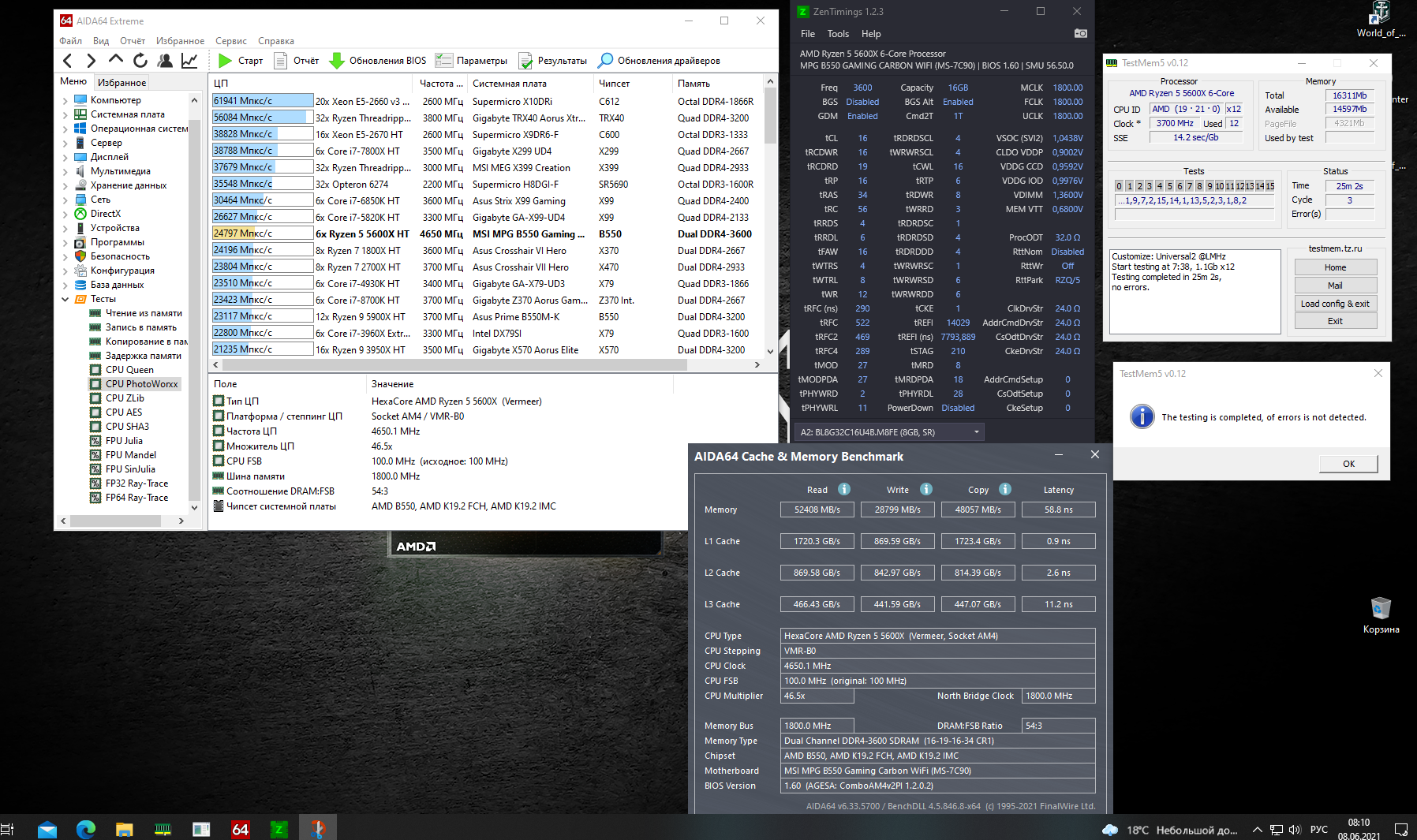The height and width of the screenshot is (840, 1417).
Task: Expand the Дисплей tree node
Action: click(x=65, y=157)
